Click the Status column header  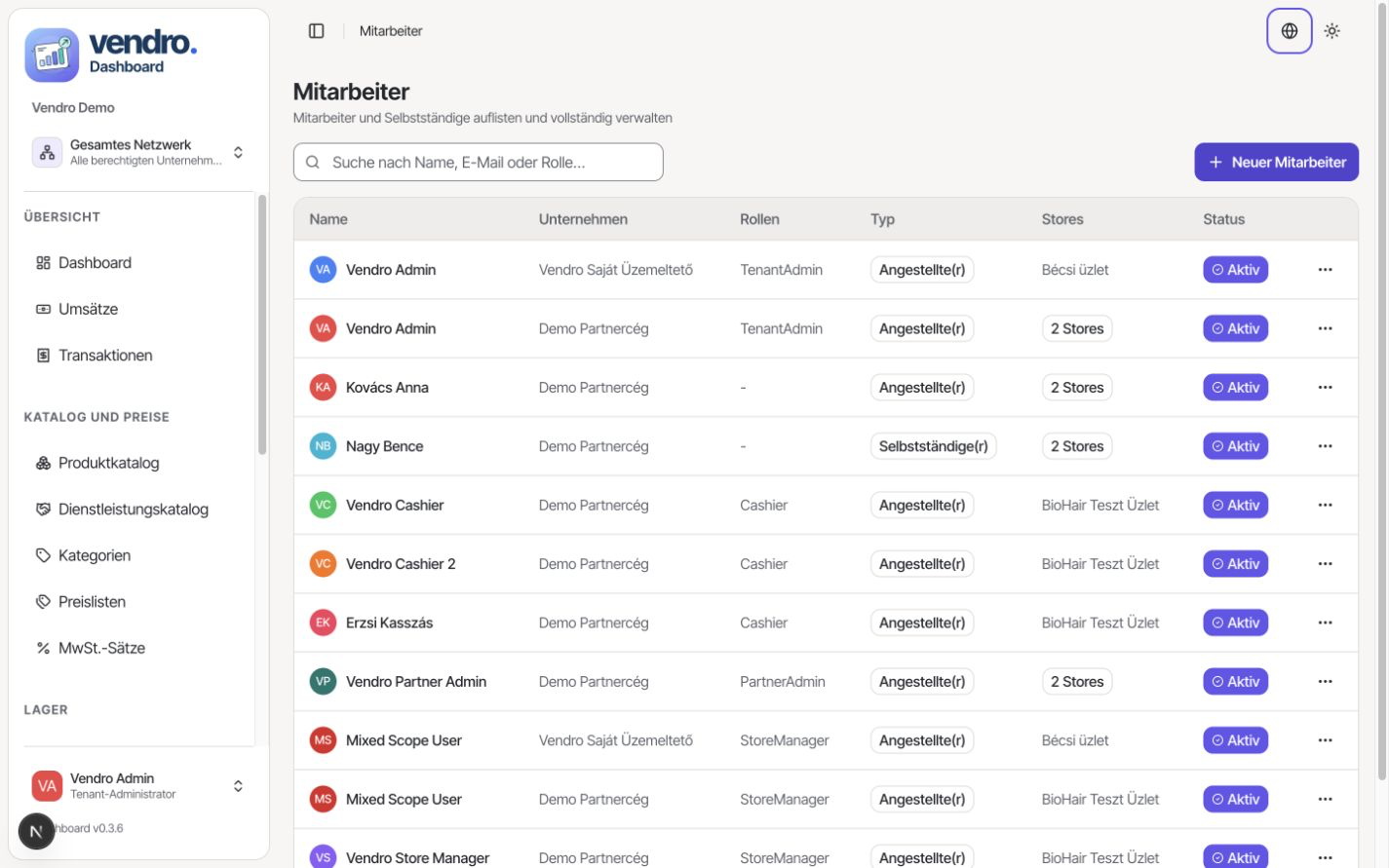(x=1223, y=219)
